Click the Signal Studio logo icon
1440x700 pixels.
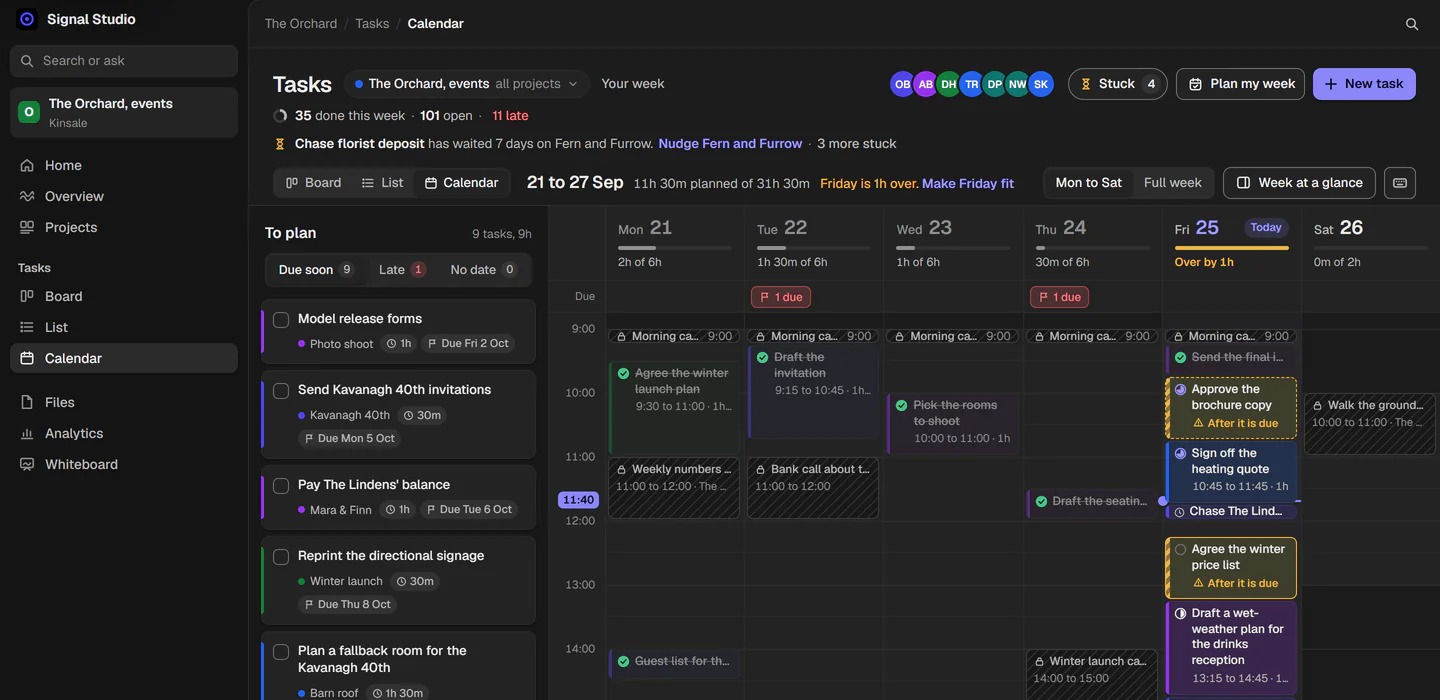coord(27,19)
